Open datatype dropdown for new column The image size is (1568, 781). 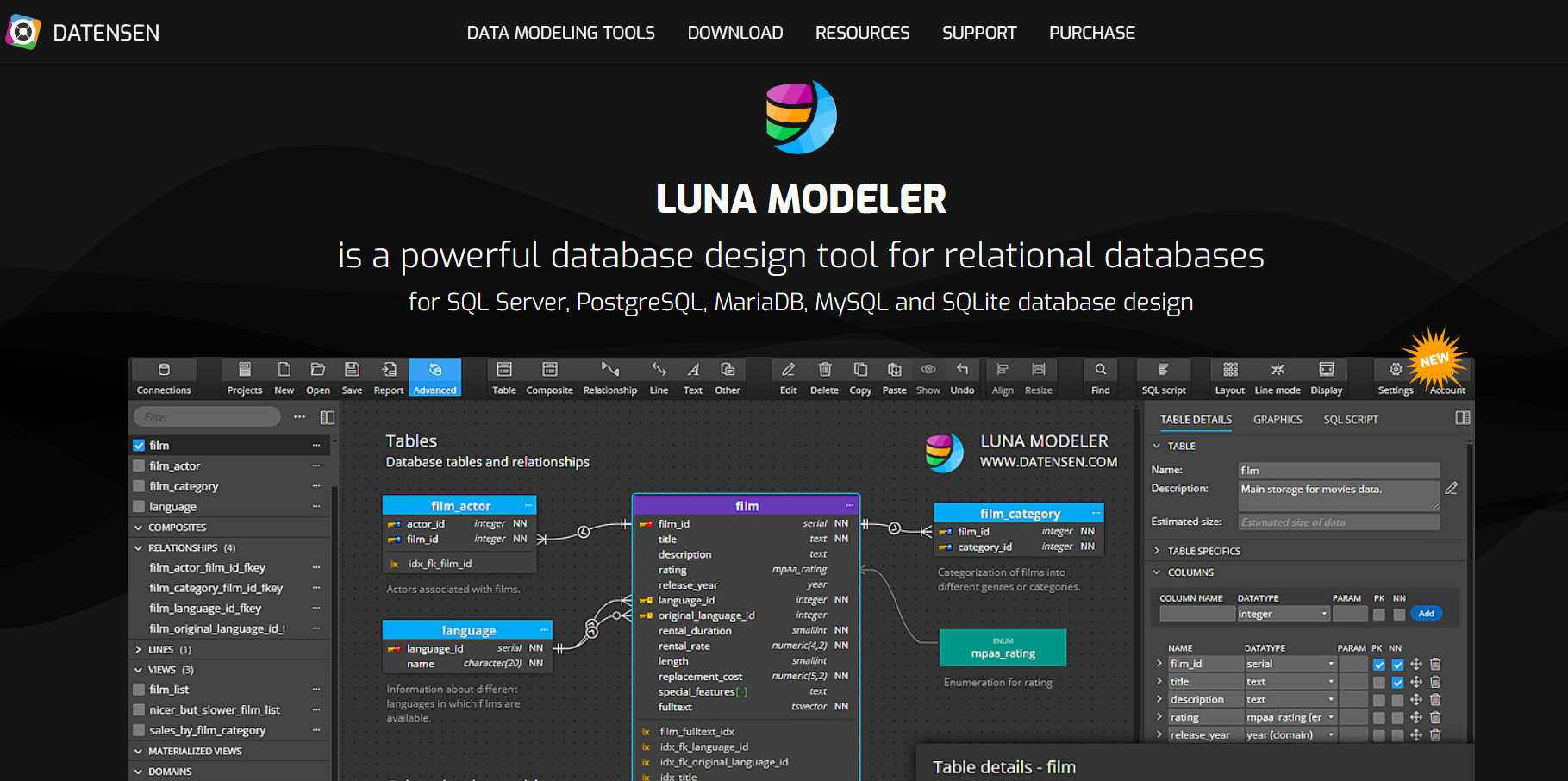click(1284, 614)
